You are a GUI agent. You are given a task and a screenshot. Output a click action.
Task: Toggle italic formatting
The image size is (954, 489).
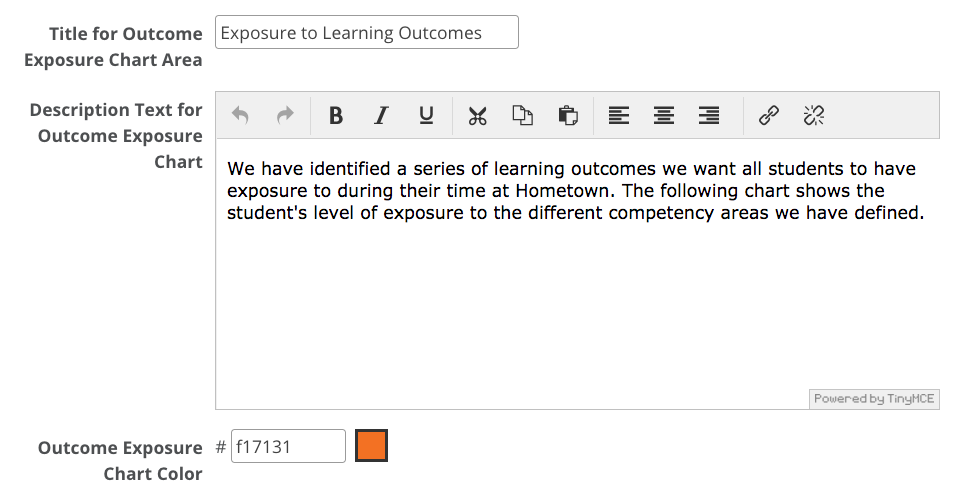pos(381,115)
